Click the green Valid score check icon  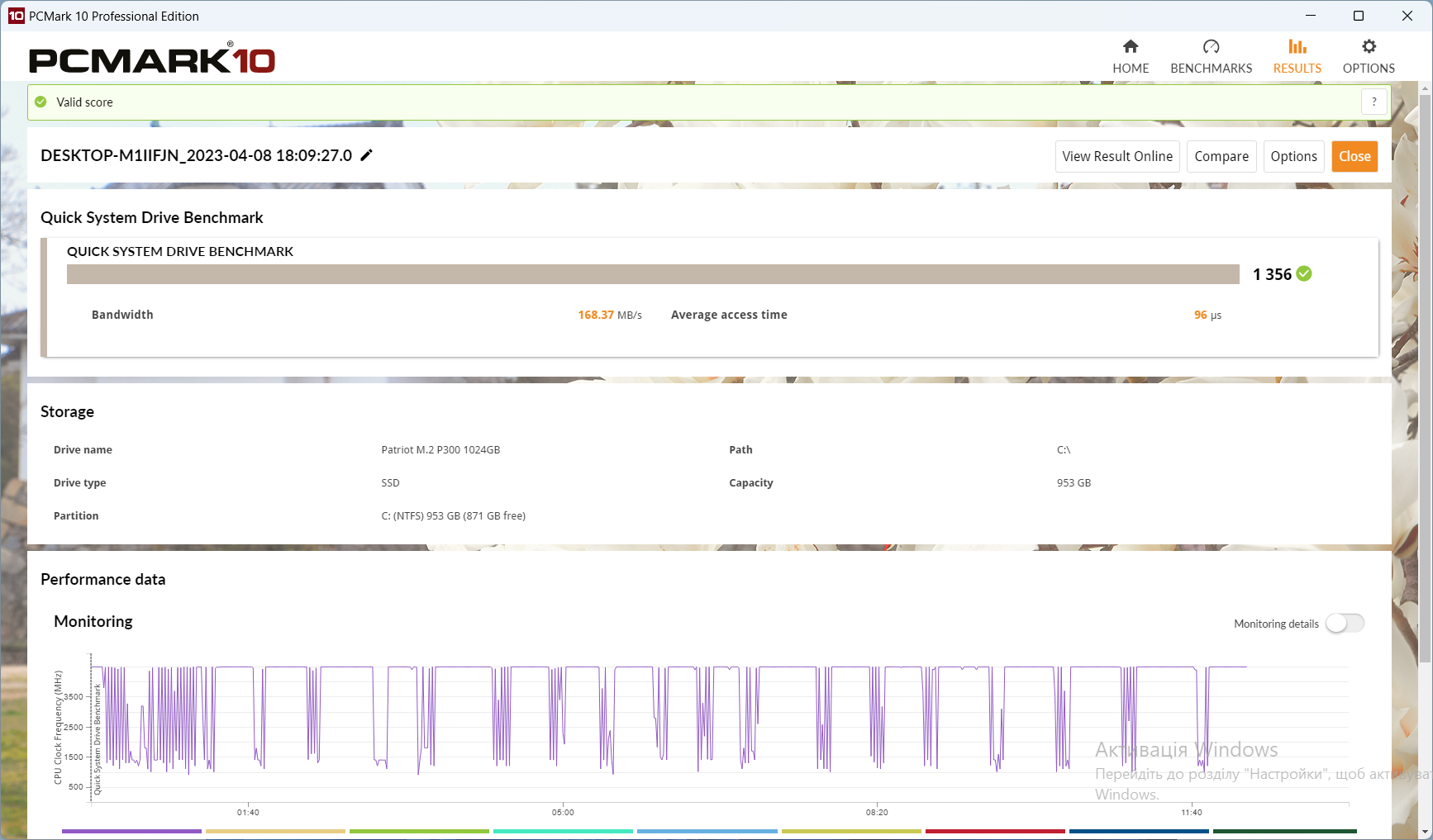[x=40, y=102]
